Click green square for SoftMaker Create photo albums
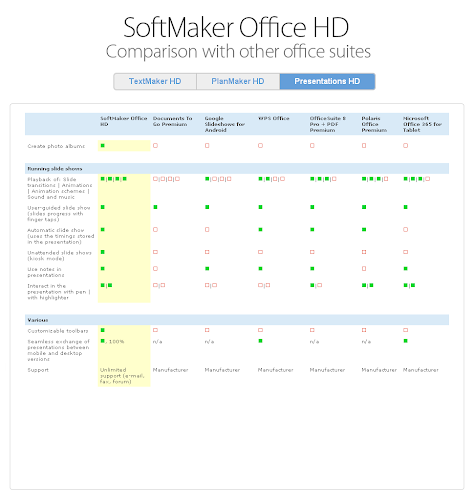Viewport: 474px width, 500px height. point(103,145)
